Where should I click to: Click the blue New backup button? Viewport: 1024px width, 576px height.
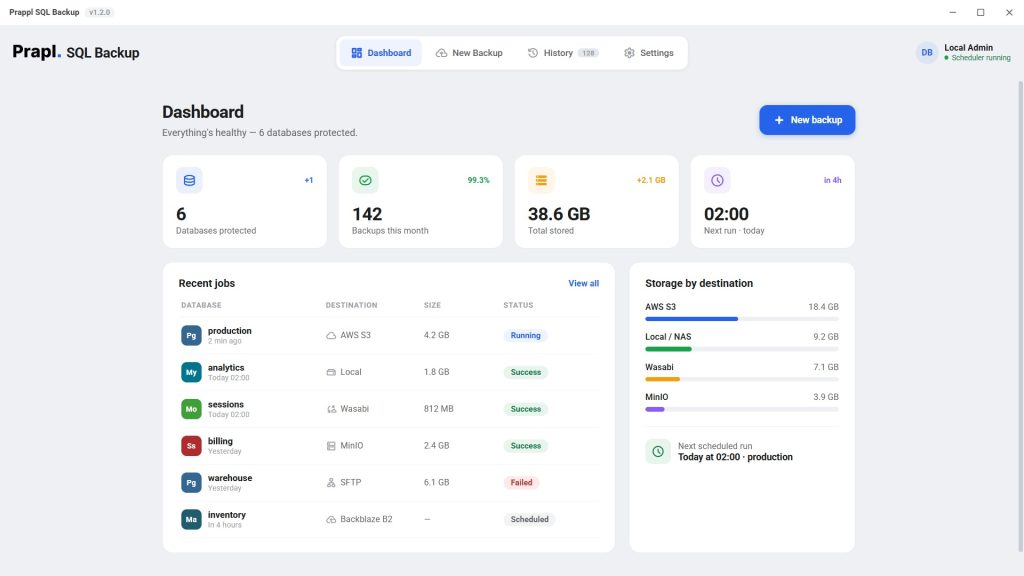pos(807,120)
